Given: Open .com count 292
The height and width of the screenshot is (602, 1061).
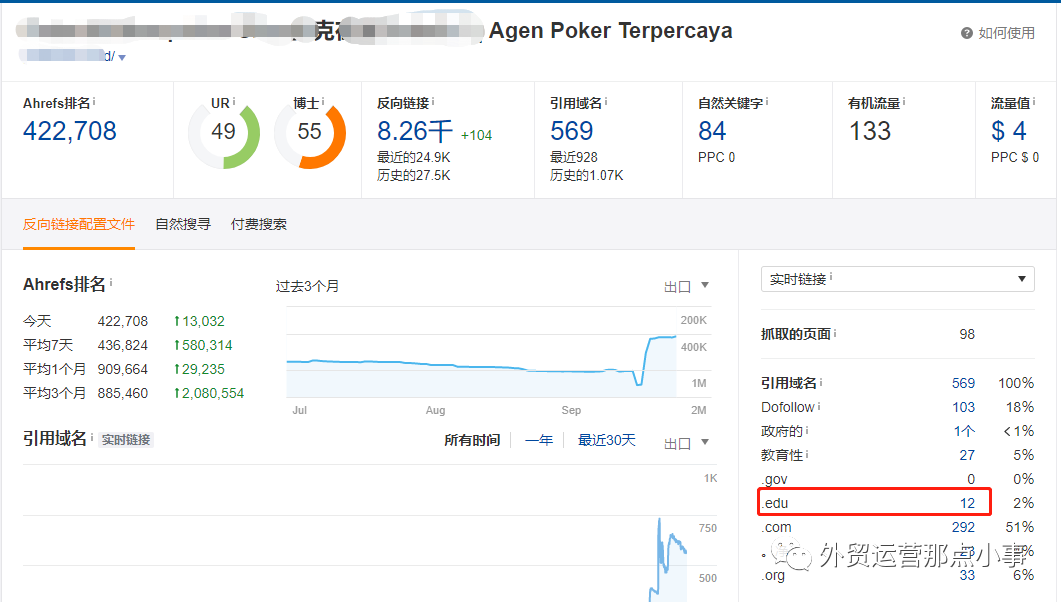Looking at the screenshot, I should tap(963, 527).
